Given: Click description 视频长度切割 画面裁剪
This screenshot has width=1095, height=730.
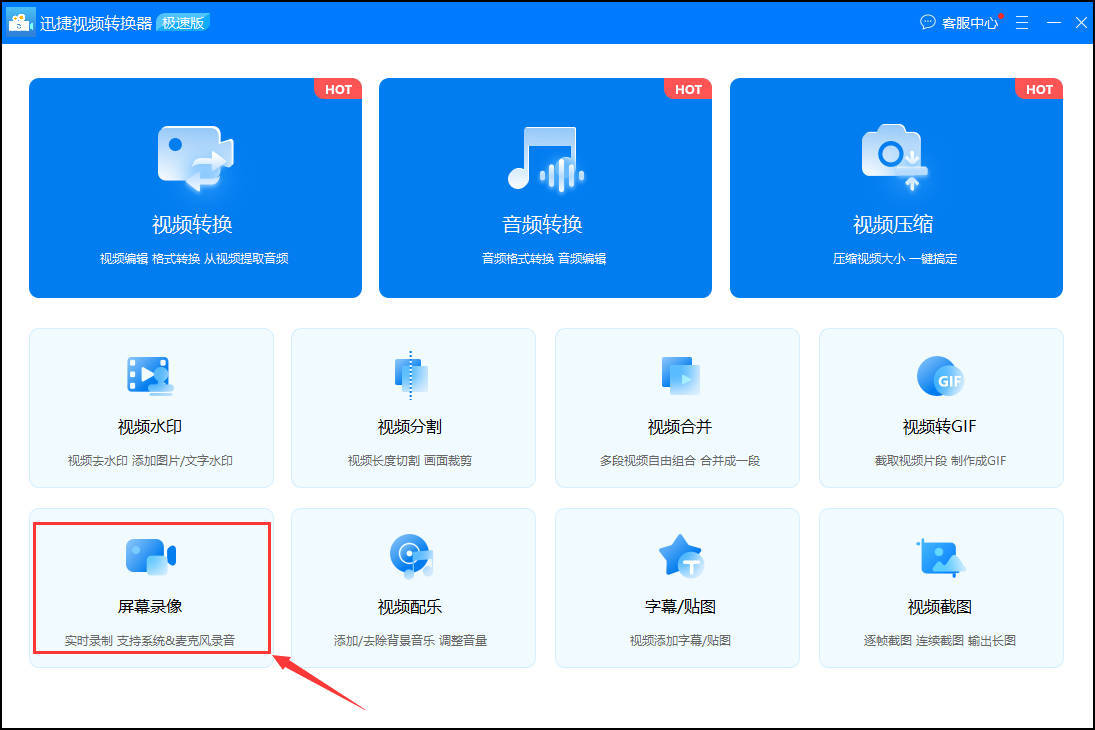Looking at the screenshot, I should (x=410, y=460).
